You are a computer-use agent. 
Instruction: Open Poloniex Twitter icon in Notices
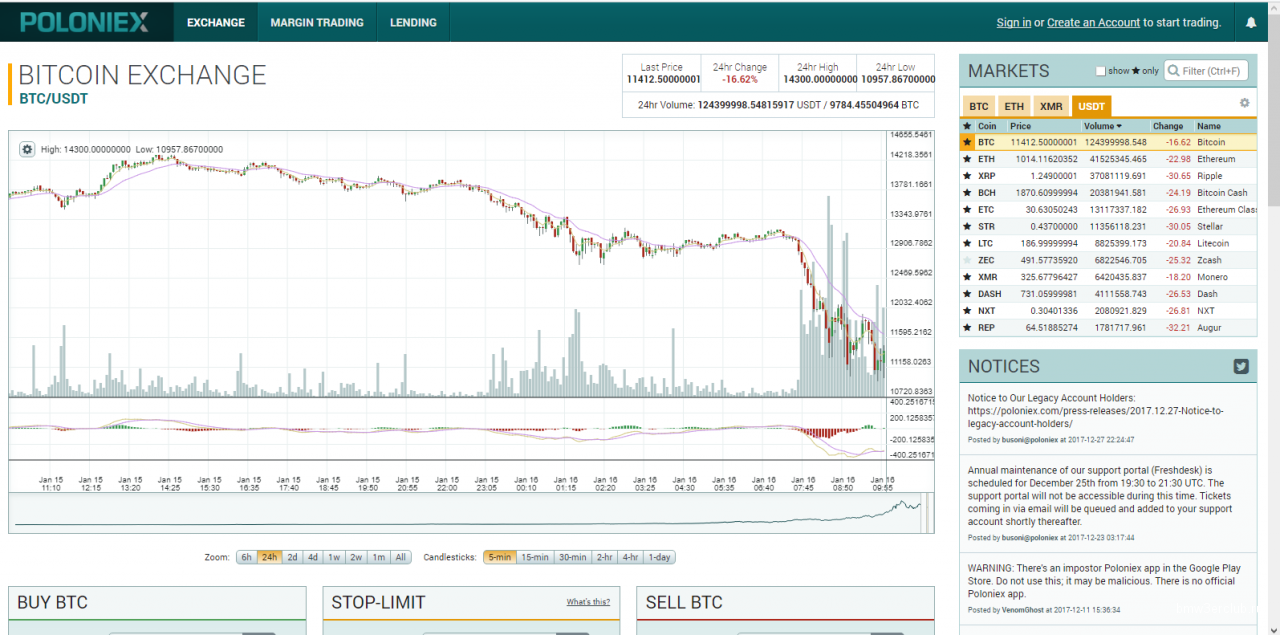point(1241,366)
